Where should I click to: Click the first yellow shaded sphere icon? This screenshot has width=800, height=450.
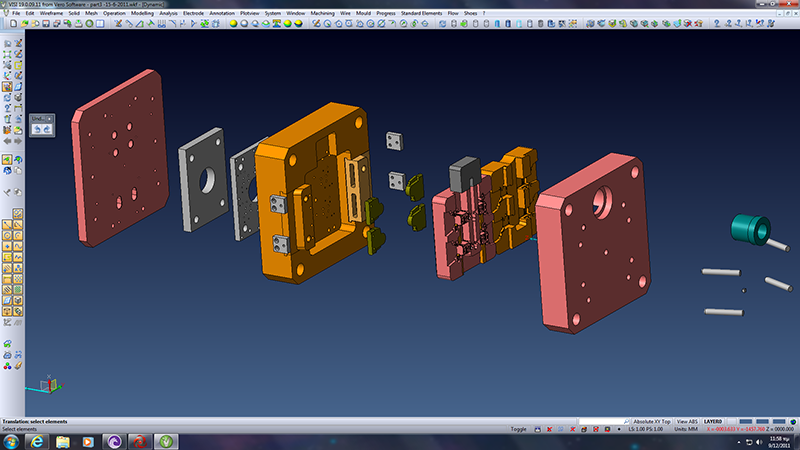point(233,22)
